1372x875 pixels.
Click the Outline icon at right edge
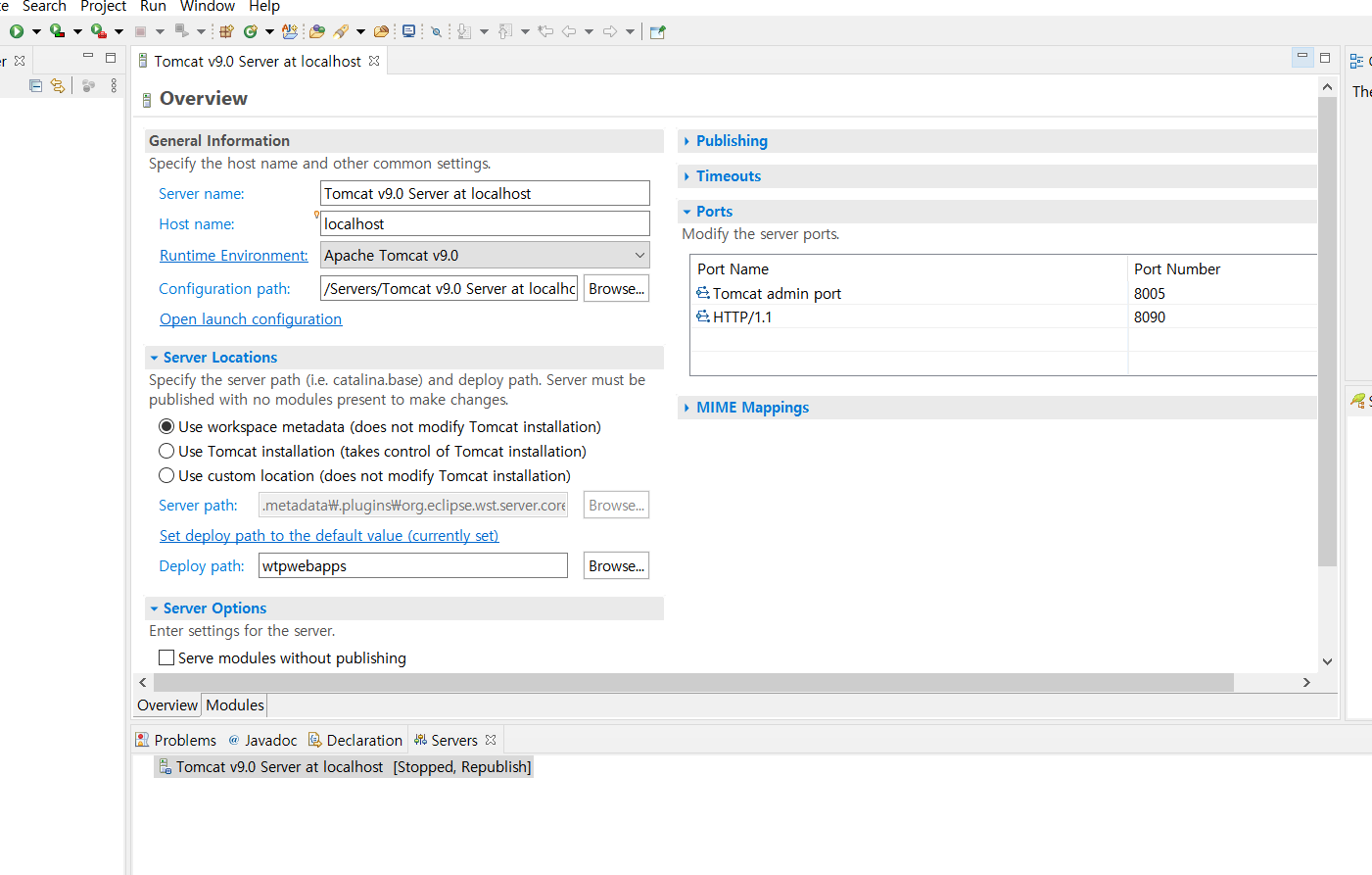point(1356,61)
